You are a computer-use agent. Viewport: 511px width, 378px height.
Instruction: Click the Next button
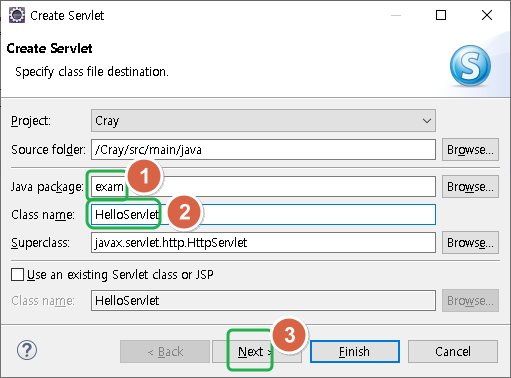click(x=257, y=351)
